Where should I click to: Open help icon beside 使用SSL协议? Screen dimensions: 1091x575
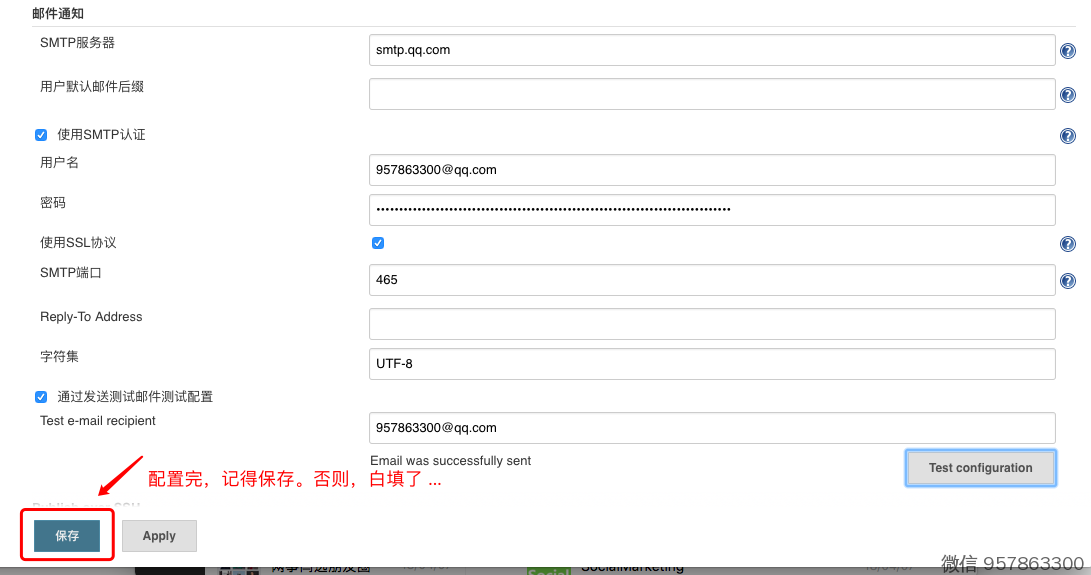(x=1068, y=244)
